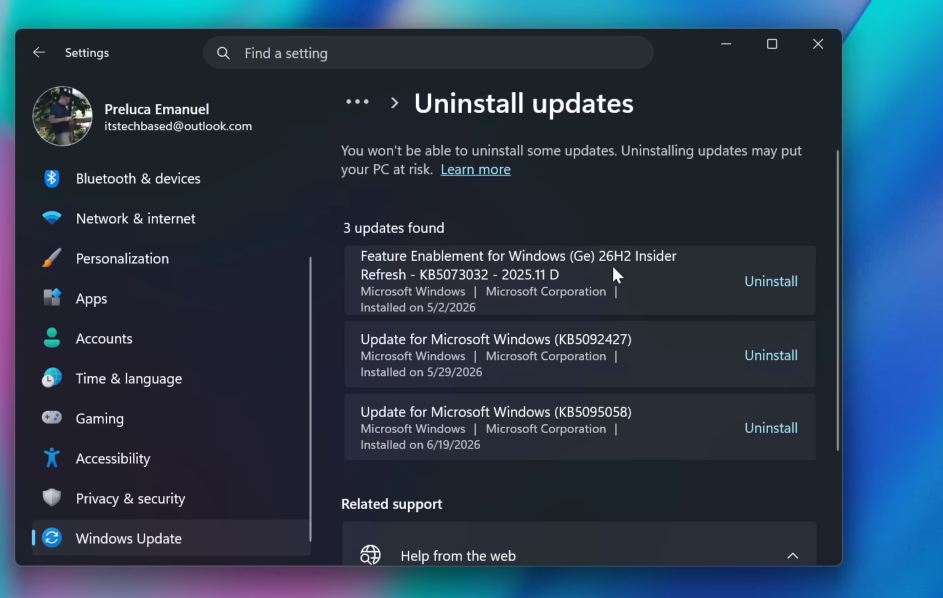
Task: Close the Settings window
Action: click(818, 44)
